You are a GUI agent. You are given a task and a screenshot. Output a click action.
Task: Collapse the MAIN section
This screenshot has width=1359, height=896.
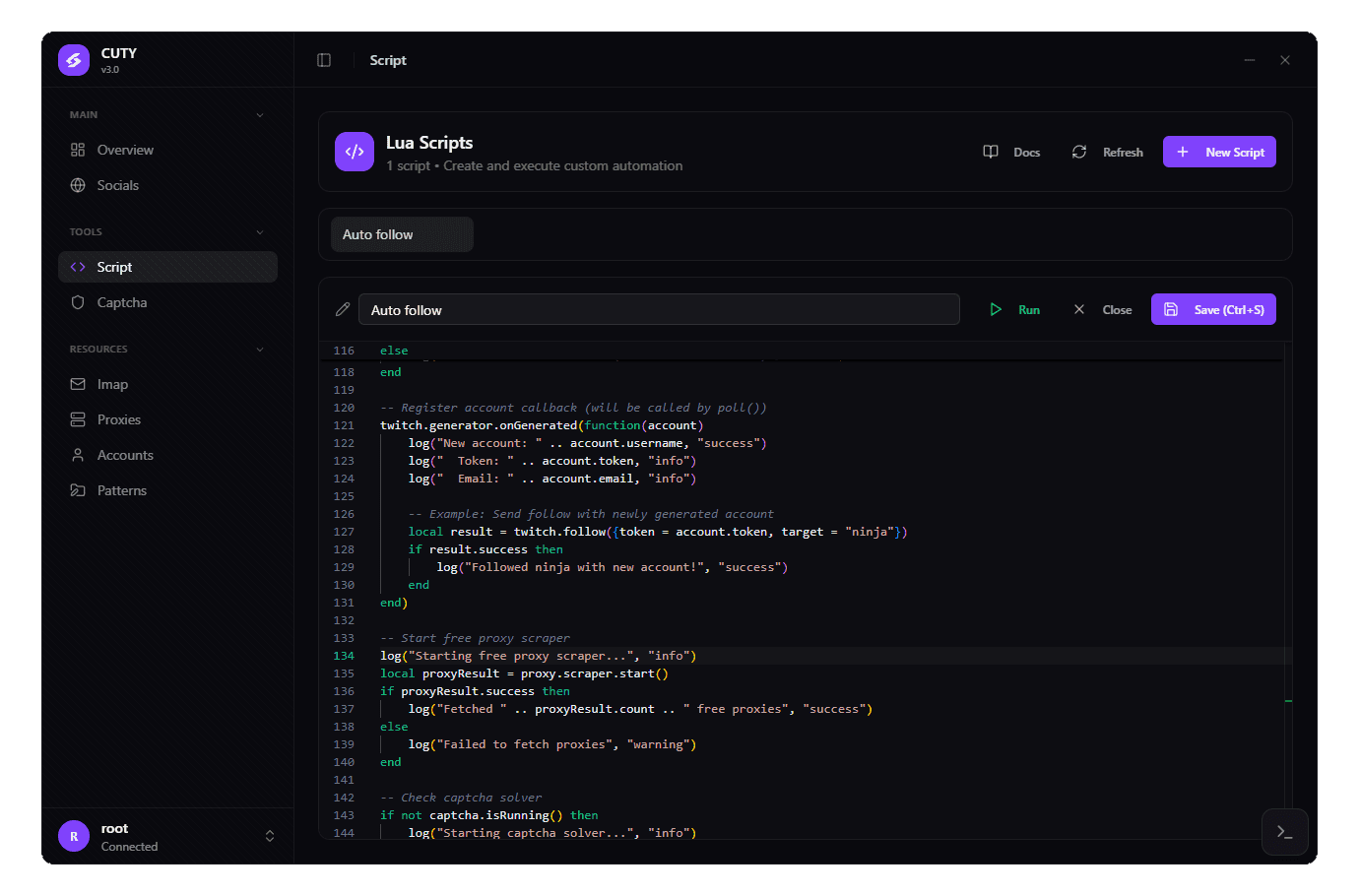point(259,114)
